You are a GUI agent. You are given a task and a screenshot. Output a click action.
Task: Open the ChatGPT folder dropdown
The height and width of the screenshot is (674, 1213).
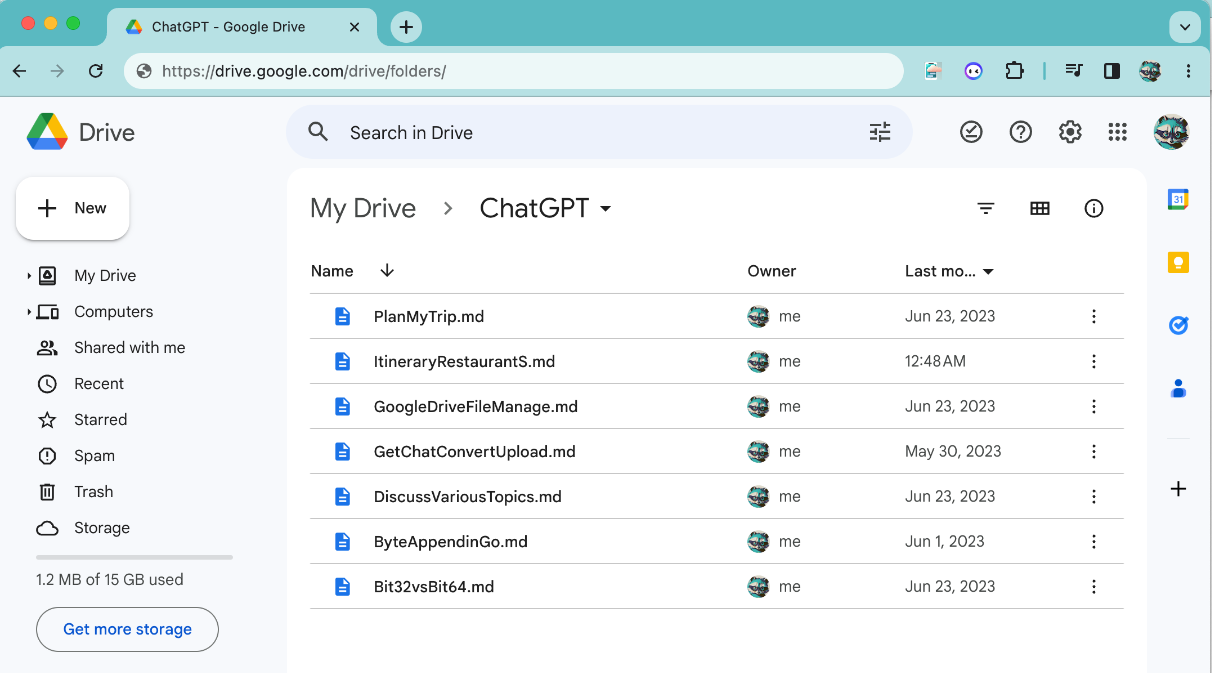[x=606, y=209]
